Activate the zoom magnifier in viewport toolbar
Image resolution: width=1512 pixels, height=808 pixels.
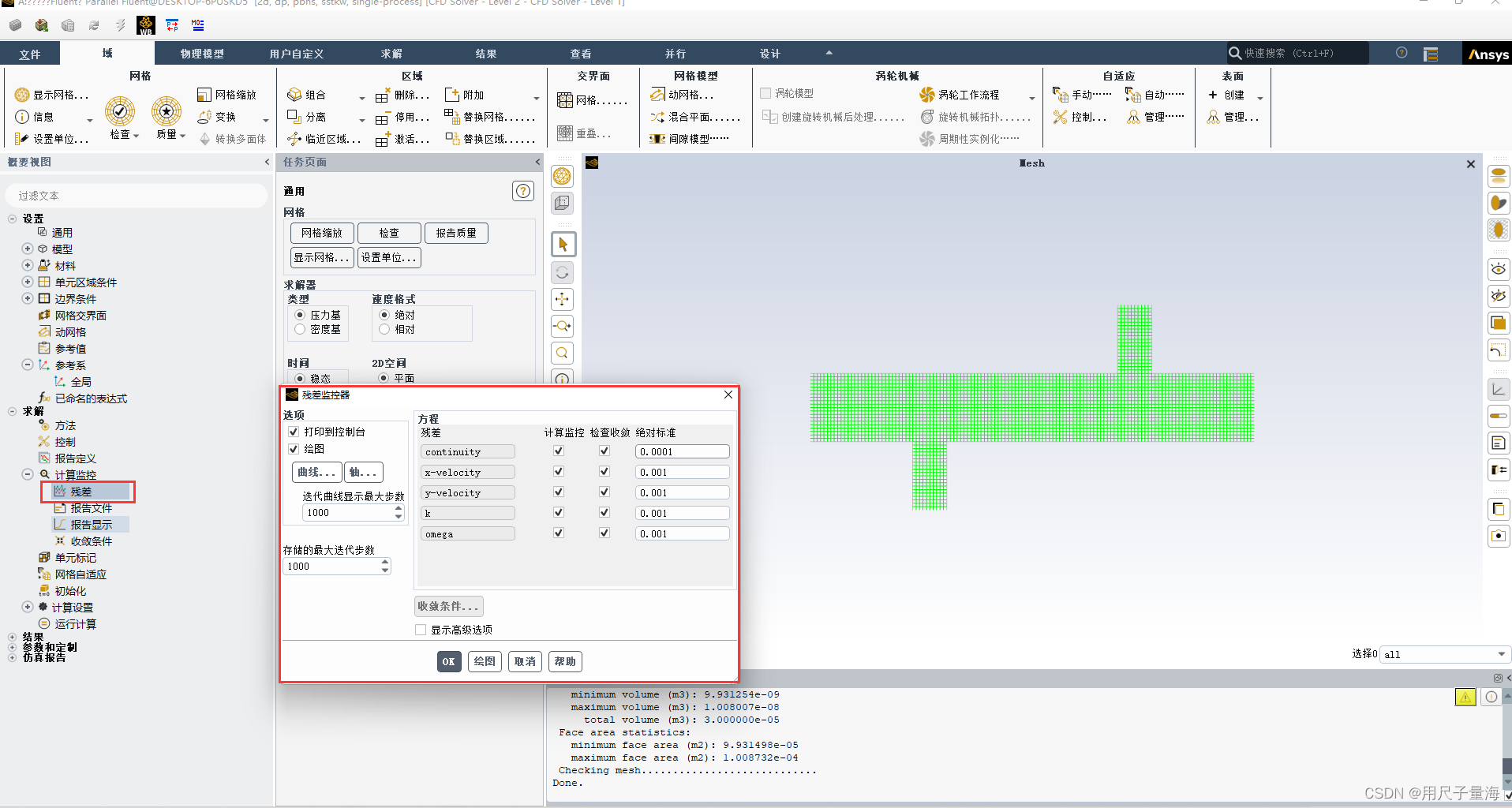click(562, 353)
